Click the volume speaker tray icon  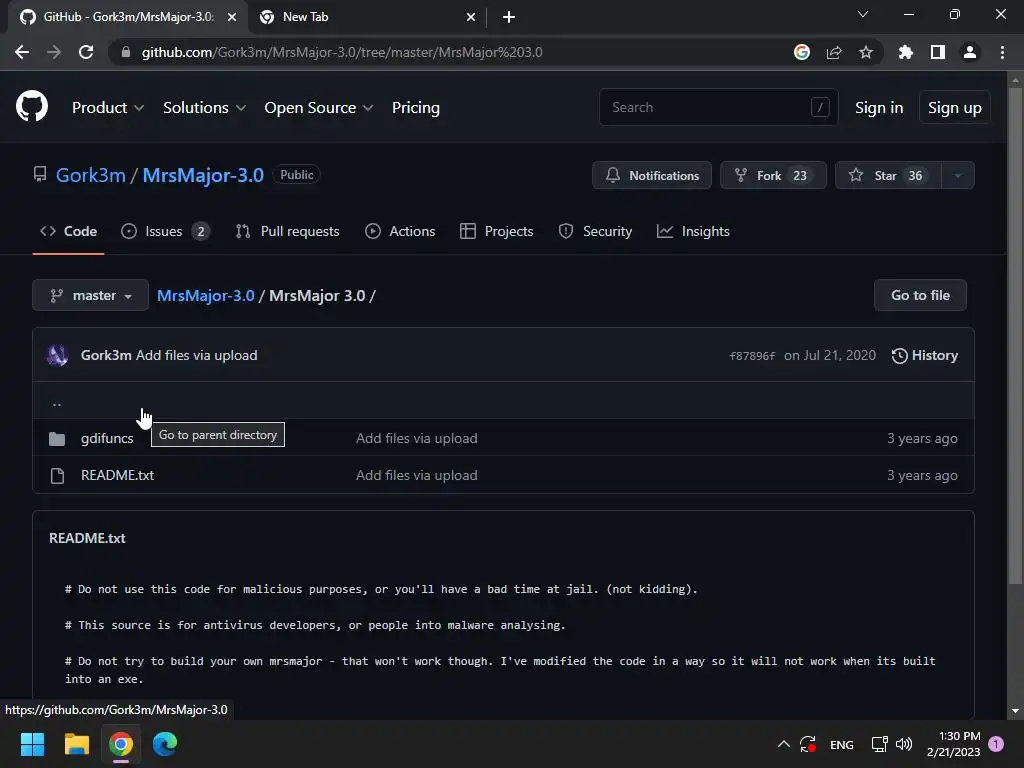pos(904,744)
